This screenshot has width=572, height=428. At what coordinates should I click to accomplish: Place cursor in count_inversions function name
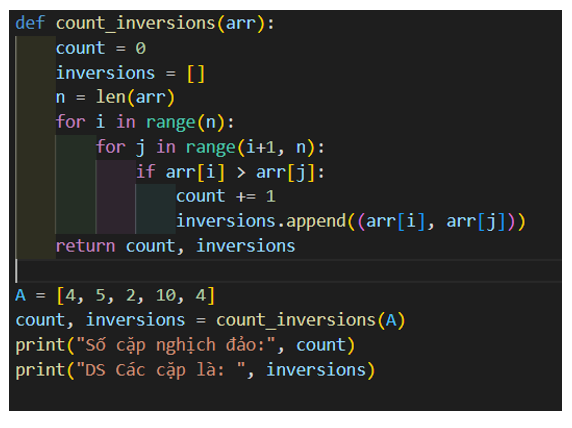(x=136, y=24)
